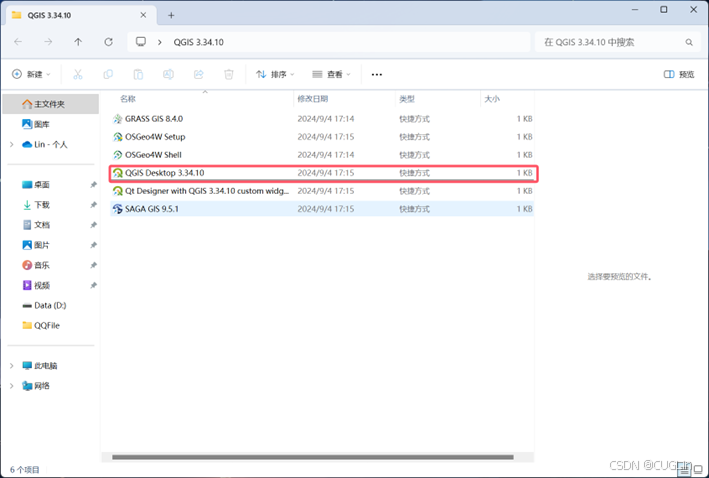The height and width of the screenshot is (478, 709).
Task: Open the more options ellipsis menu
Action: (377, 75)
